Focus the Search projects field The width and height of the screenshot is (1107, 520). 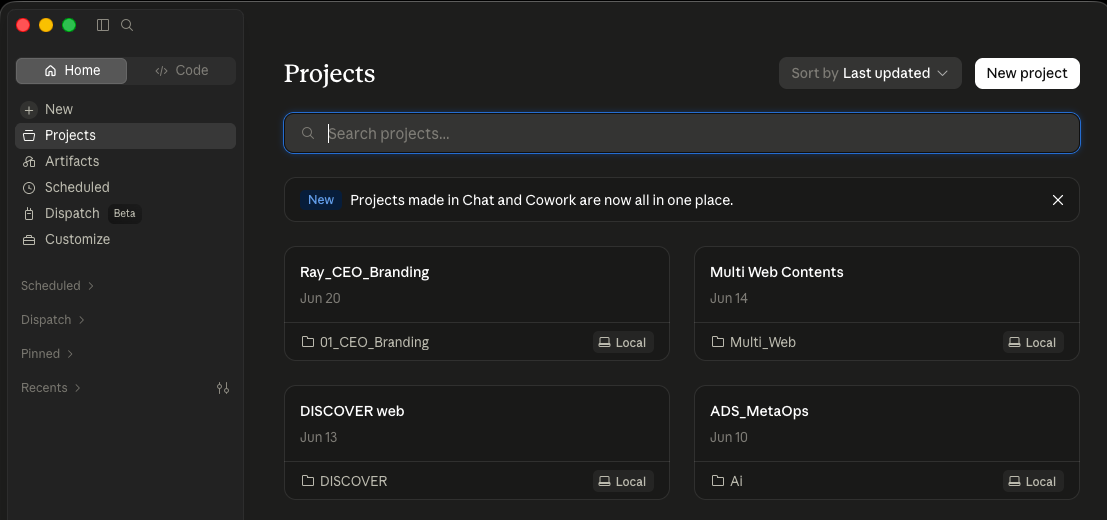[x=682, y=133]
